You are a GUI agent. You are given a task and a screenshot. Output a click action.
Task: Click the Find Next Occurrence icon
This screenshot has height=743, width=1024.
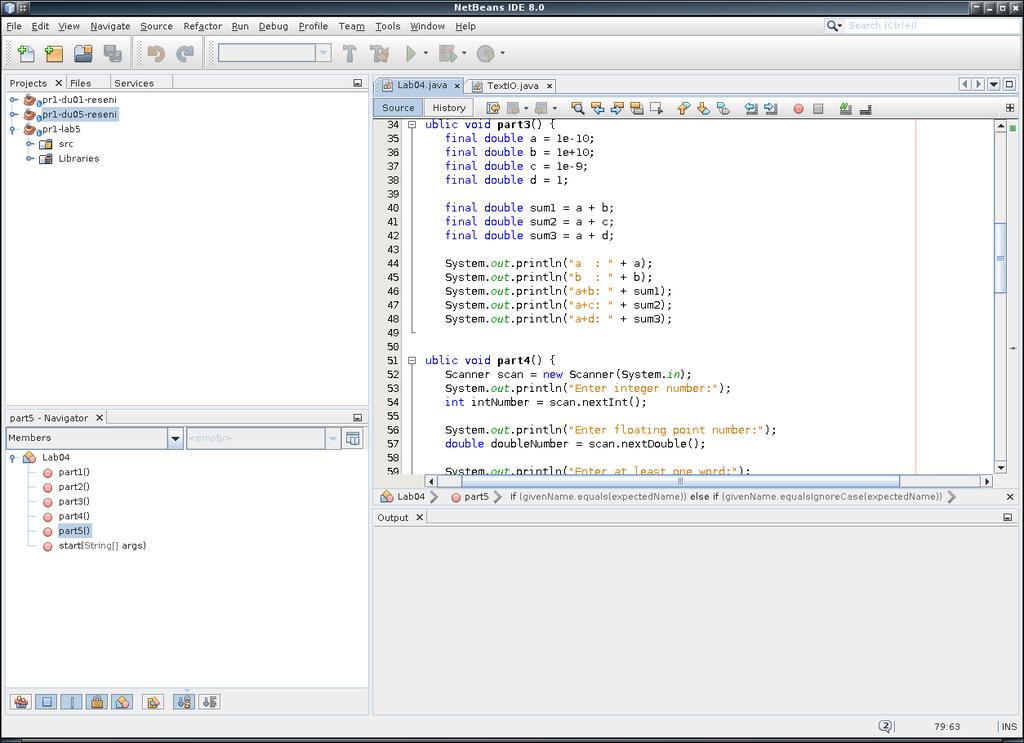coord(616,108)
